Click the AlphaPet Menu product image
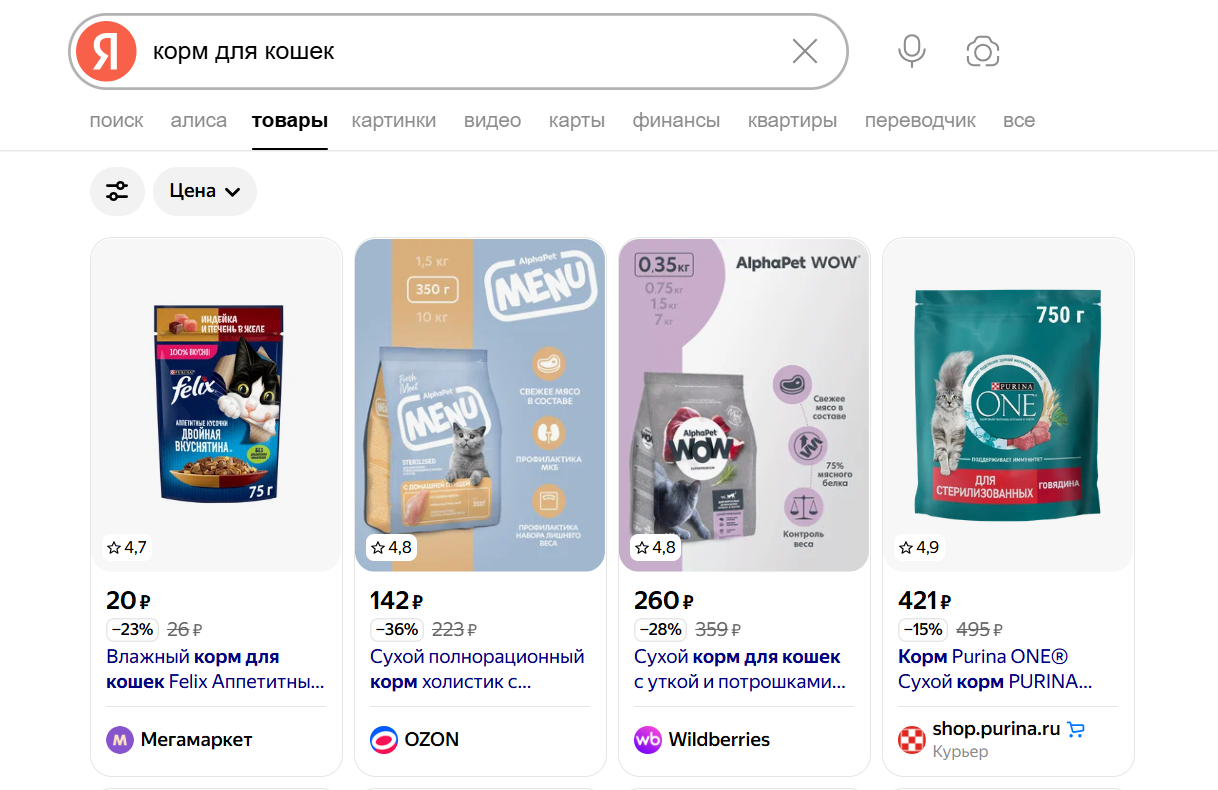The height and width of the screenshot is (790, 1218). point(480,405)
